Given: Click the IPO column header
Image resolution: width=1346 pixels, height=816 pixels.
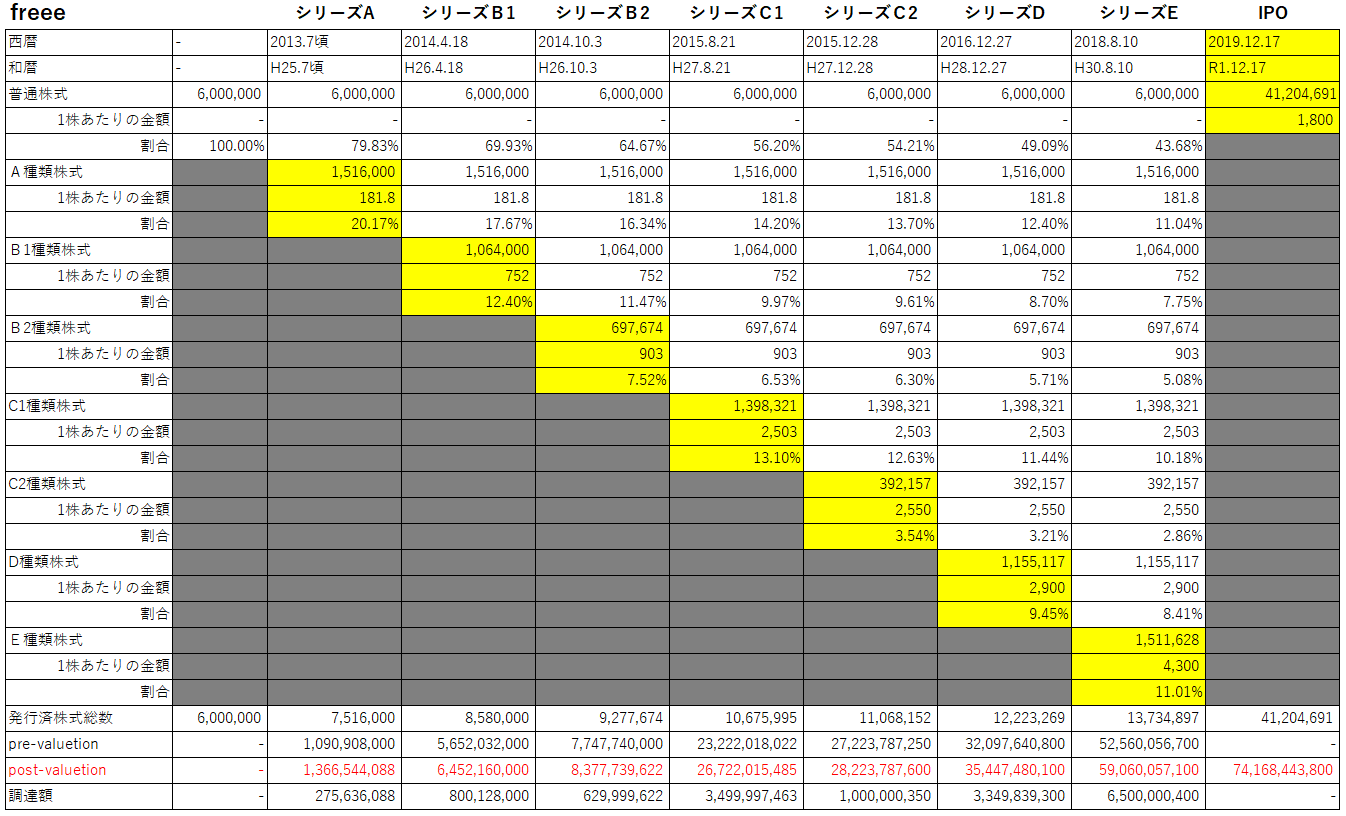Looking at the screenshot, I should point(1272,15).
